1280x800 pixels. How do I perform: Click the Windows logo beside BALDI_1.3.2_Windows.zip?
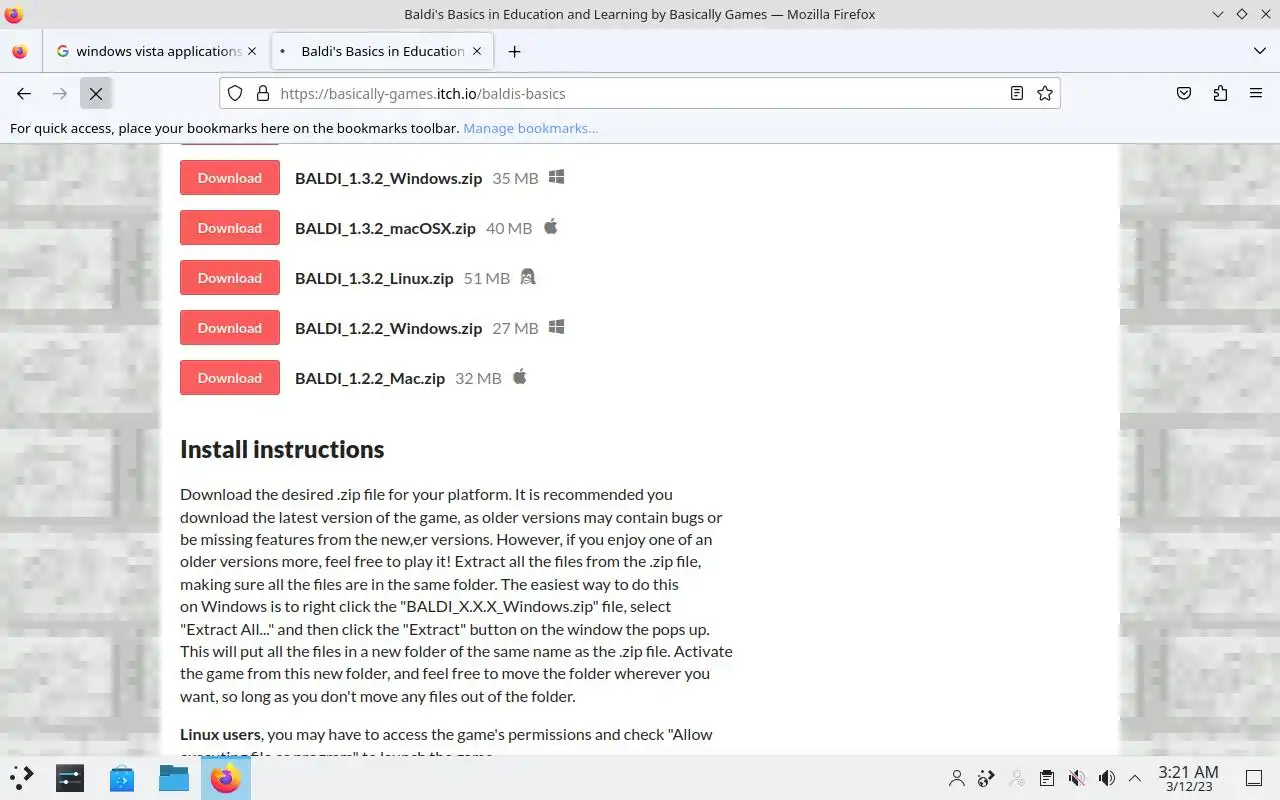557,177
